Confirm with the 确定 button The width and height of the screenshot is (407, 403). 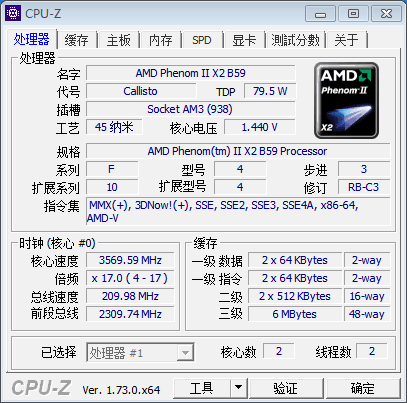pos(363,388)
